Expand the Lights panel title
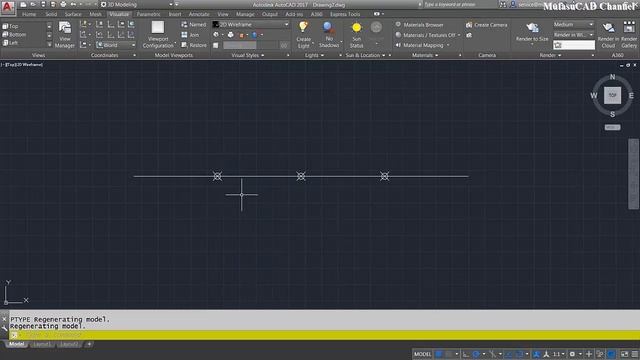This screenshot has width=640, height=360. pos(314,55)
